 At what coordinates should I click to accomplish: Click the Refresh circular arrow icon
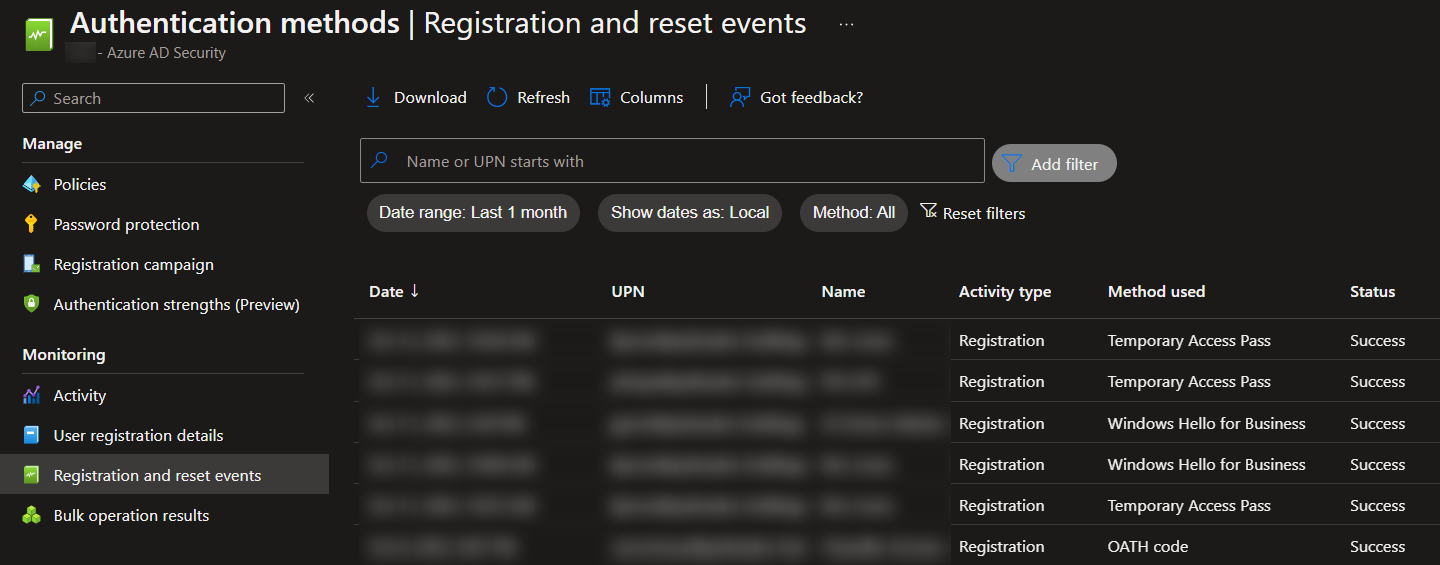pyautogui.click(x=497, y=97)
